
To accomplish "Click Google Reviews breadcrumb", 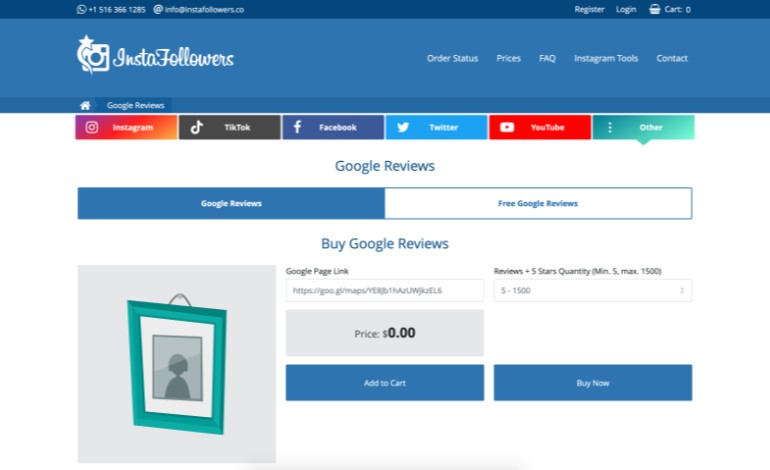I will [136, 105].
